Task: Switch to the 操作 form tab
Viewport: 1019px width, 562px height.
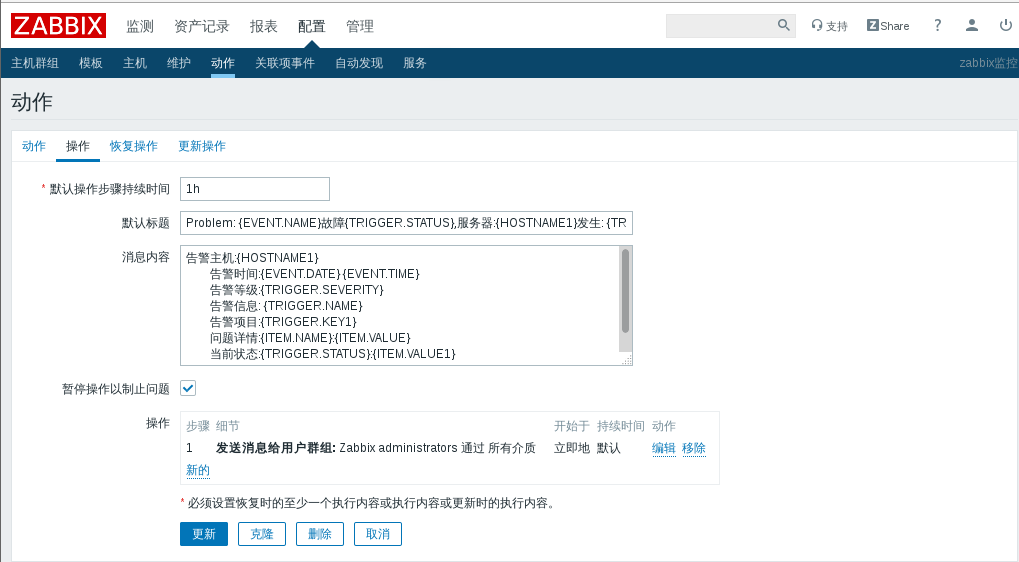Action: (x=77, y=146)
